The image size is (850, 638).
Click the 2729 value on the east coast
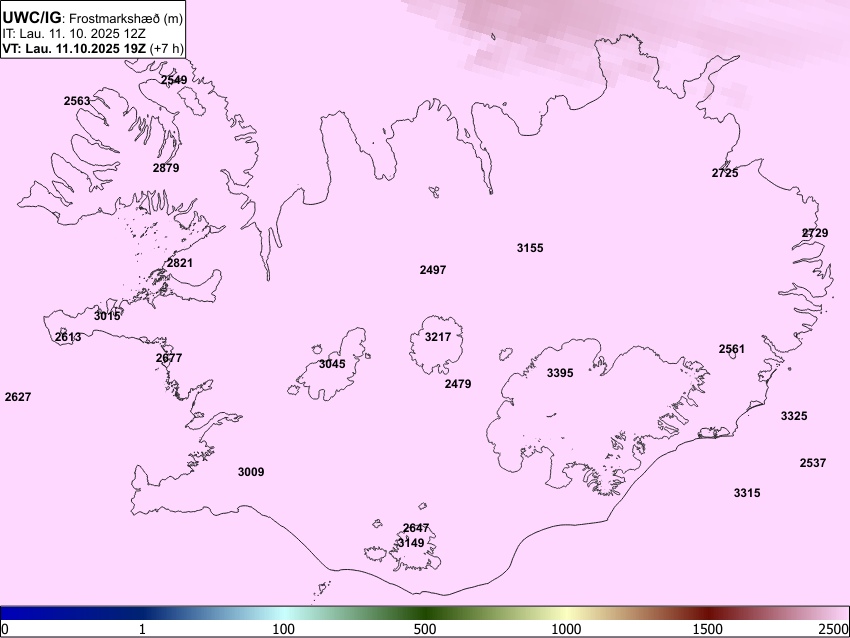point(815,233)
